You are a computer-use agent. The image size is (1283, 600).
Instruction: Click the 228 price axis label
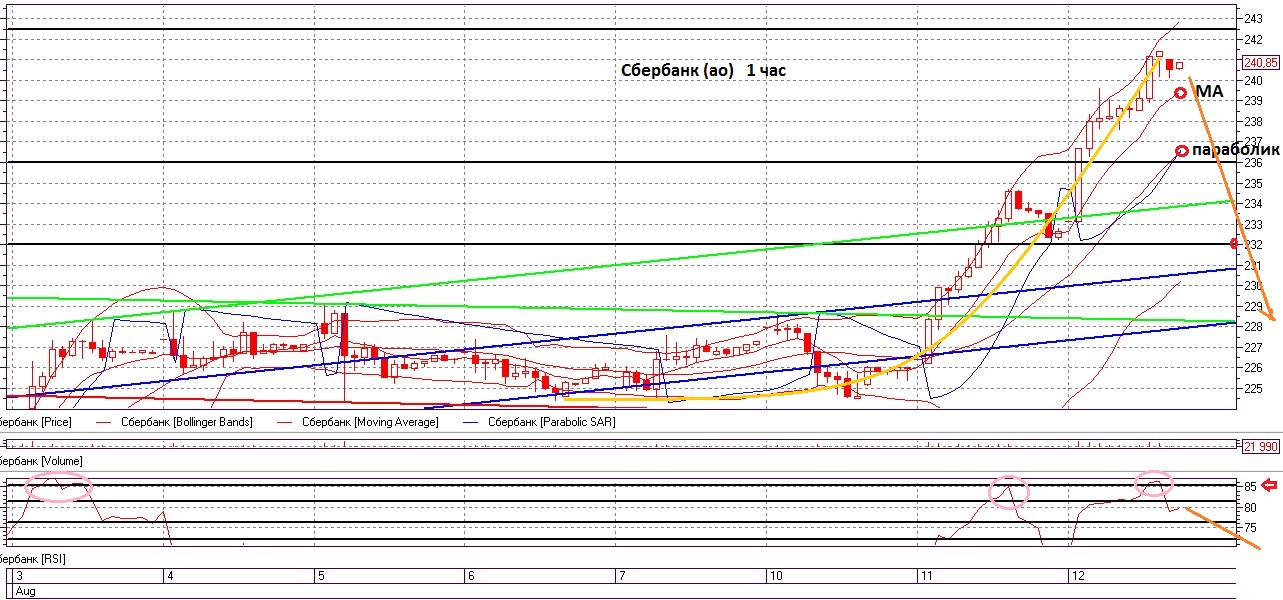1254,326
